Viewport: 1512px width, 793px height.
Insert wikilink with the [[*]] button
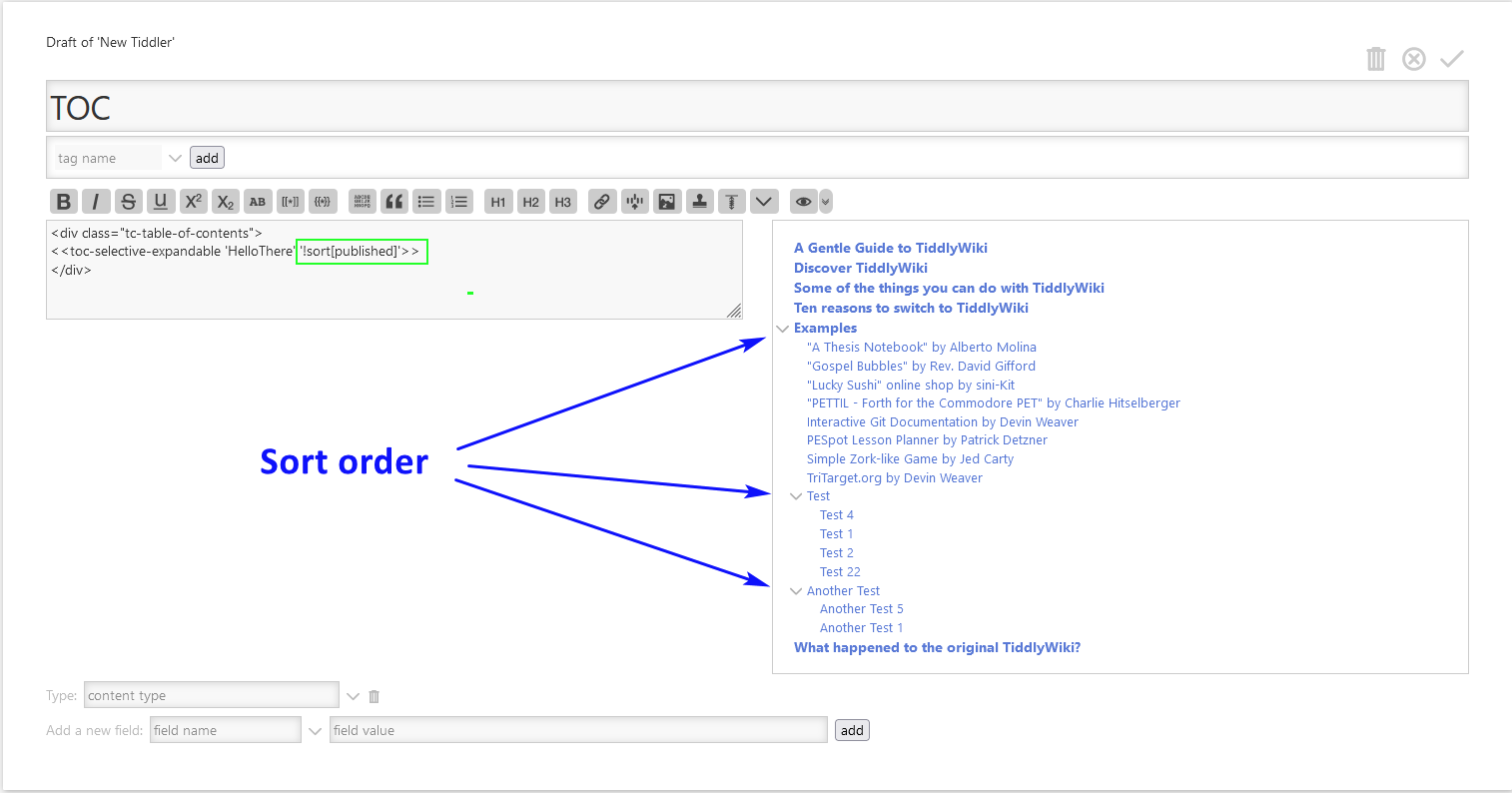pyautogui.click(x=290, y=202)
